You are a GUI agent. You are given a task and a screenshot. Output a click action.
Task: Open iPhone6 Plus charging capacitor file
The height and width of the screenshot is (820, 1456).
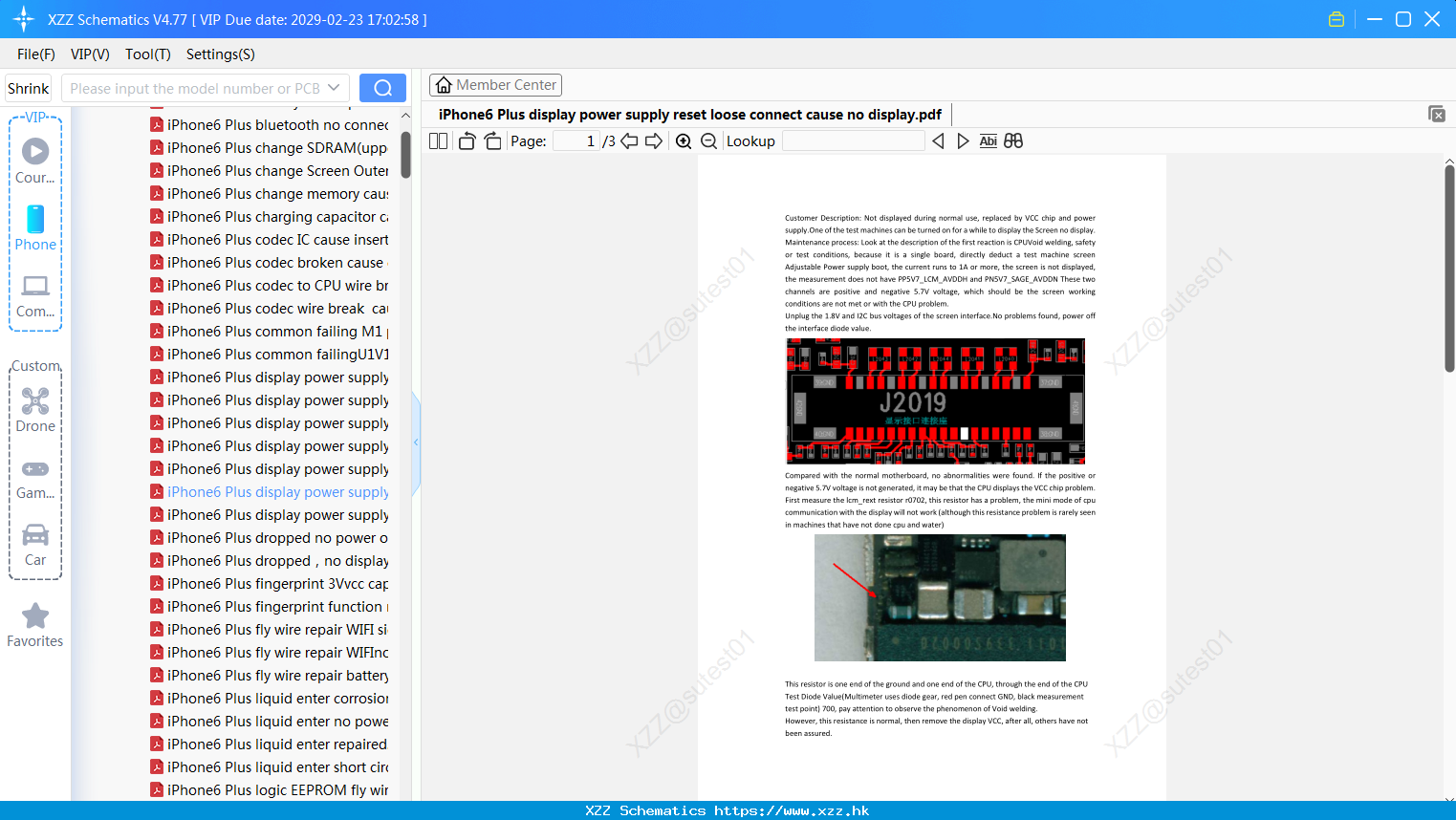pyautogui.click(x=270, y=217)
